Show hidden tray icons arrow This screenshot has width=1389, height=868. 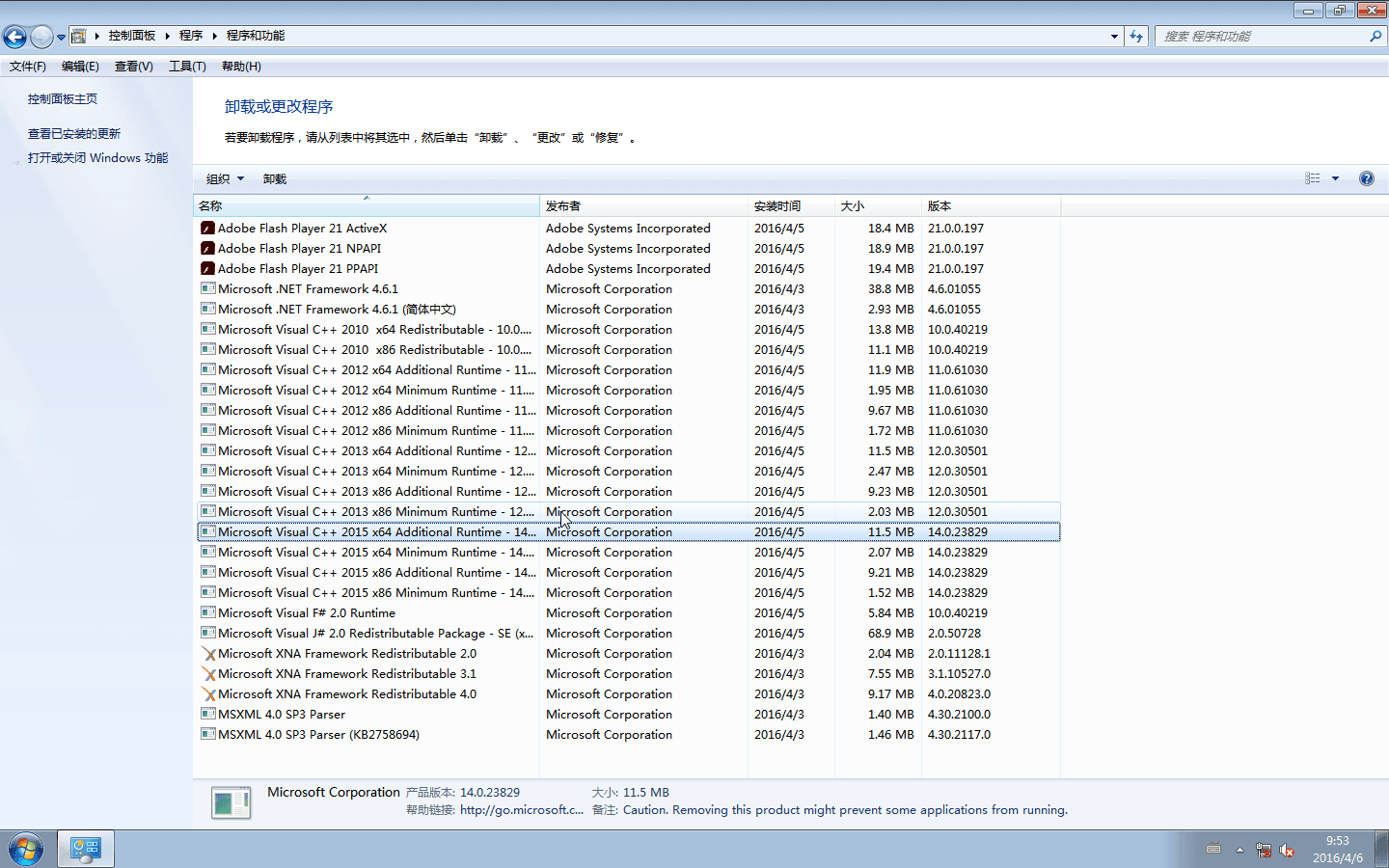pyautogui.click(x=1239, y=850)
